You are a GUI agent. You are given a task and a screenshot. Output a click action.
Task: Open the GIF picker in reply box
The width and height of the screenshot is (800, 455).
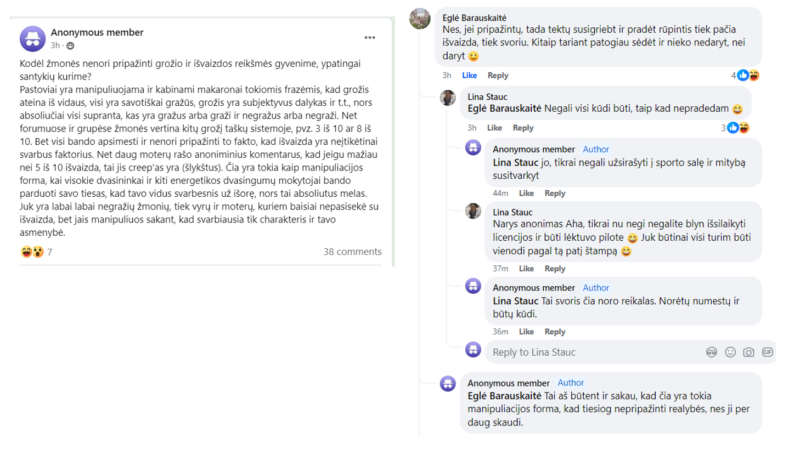767,352
